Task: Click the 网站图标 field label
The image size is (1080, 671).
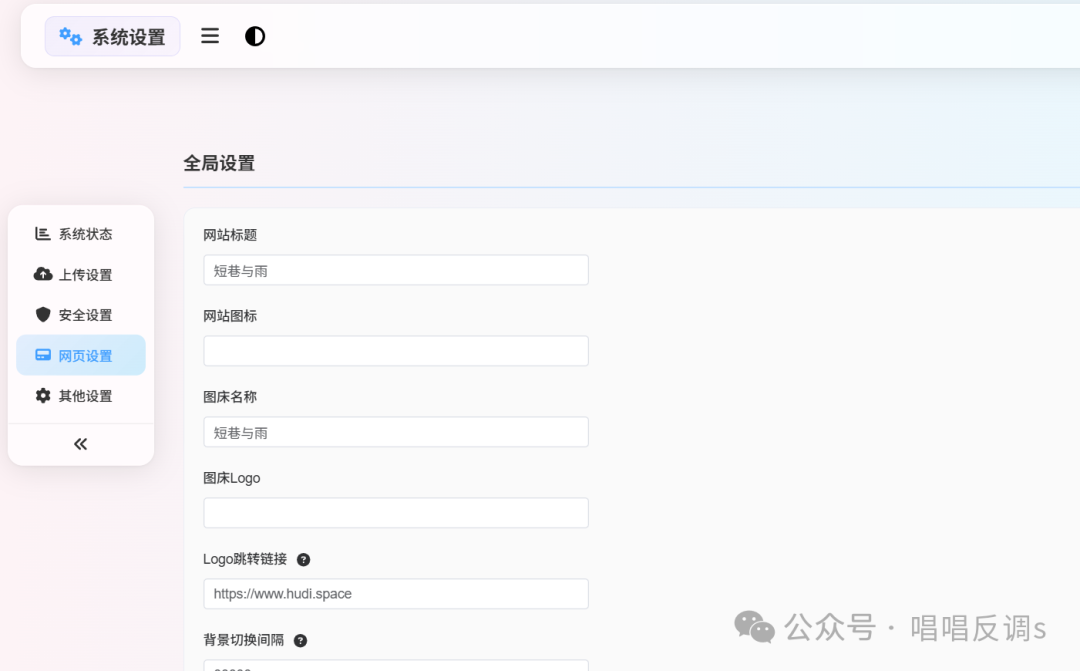Action: coord(230,316)
